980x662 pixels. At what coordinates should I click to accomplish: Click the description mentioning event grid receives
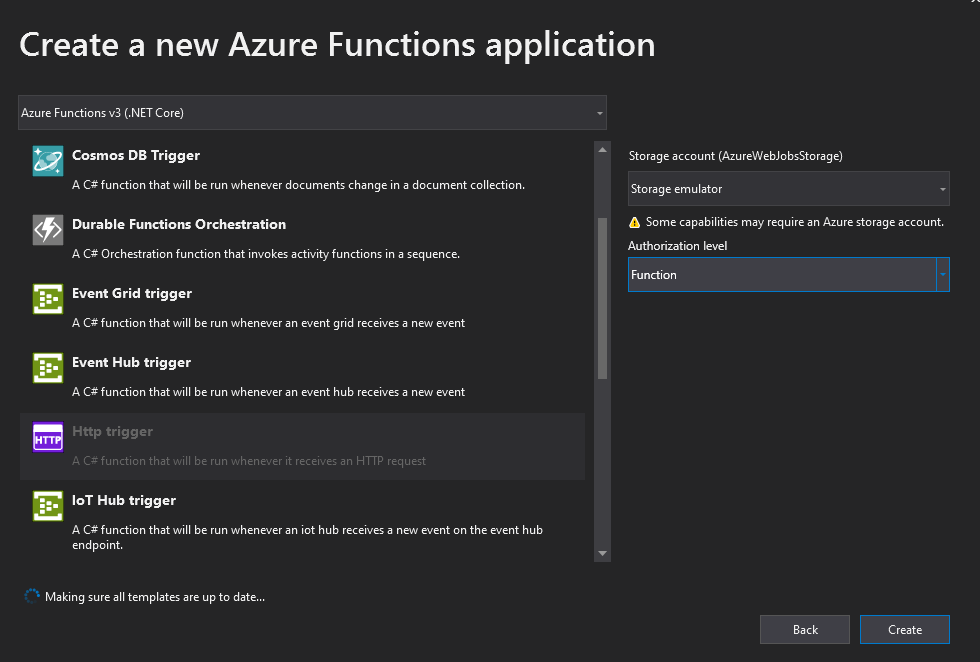pyautogui.click(x=268, y=323)
